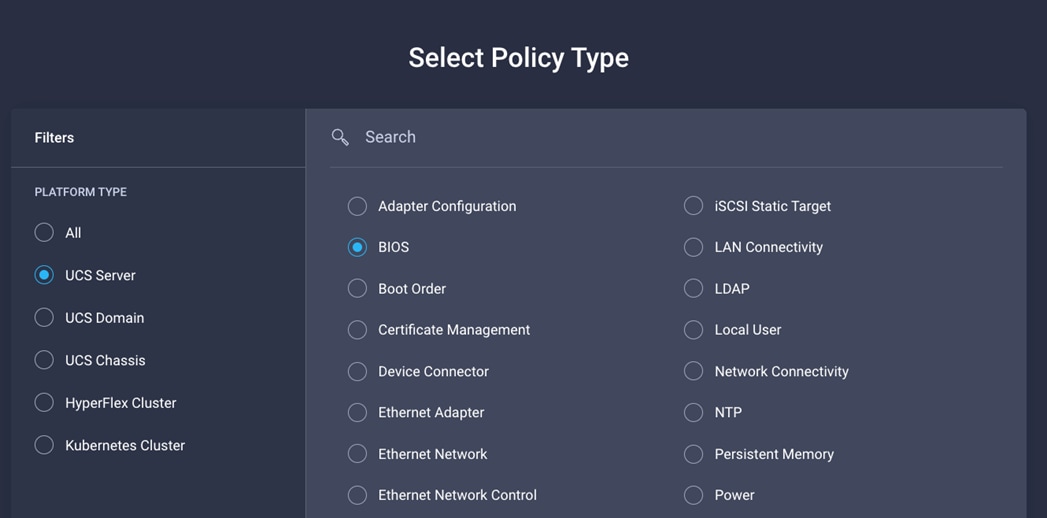Select iSCSI Static Target policy
Screen dimensions: 1047x518
tap(694, 206)
